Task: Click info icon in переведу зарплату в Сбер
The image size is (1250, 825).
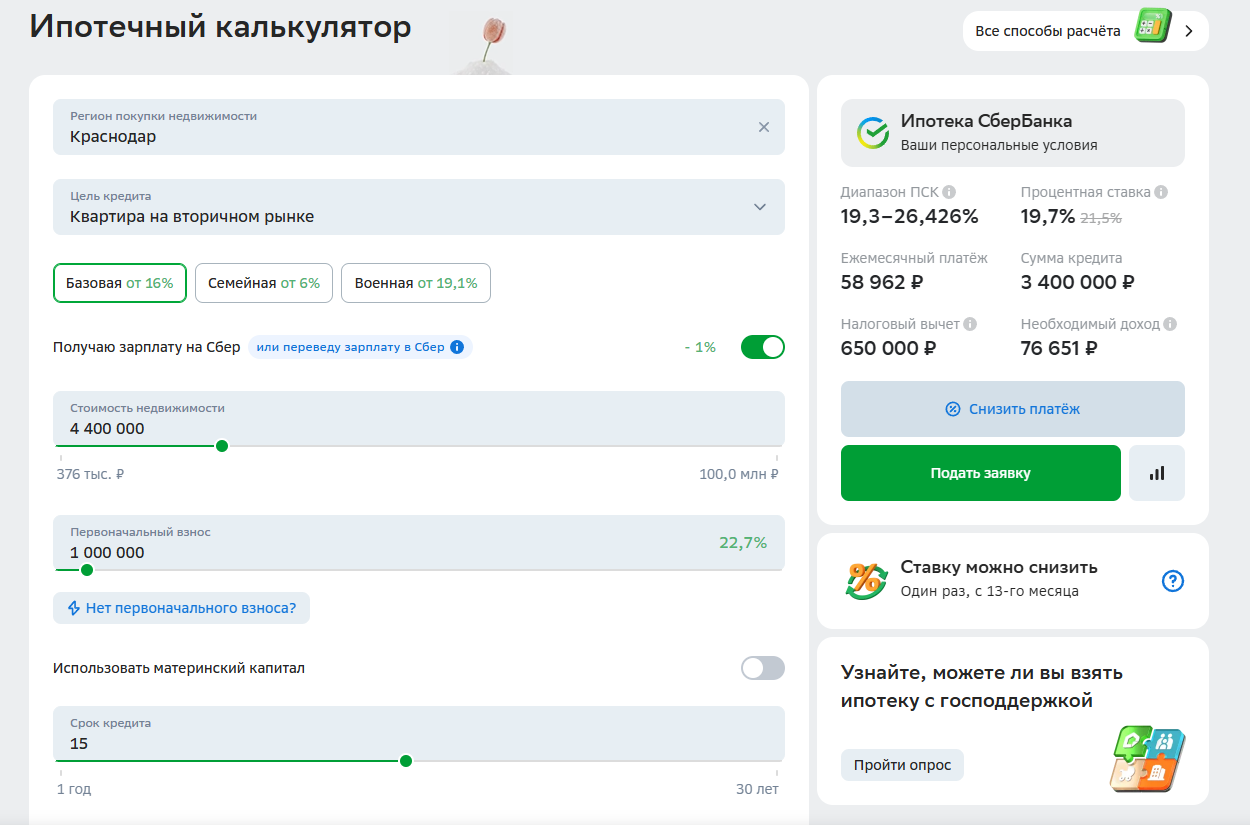Action: point(457,347)
